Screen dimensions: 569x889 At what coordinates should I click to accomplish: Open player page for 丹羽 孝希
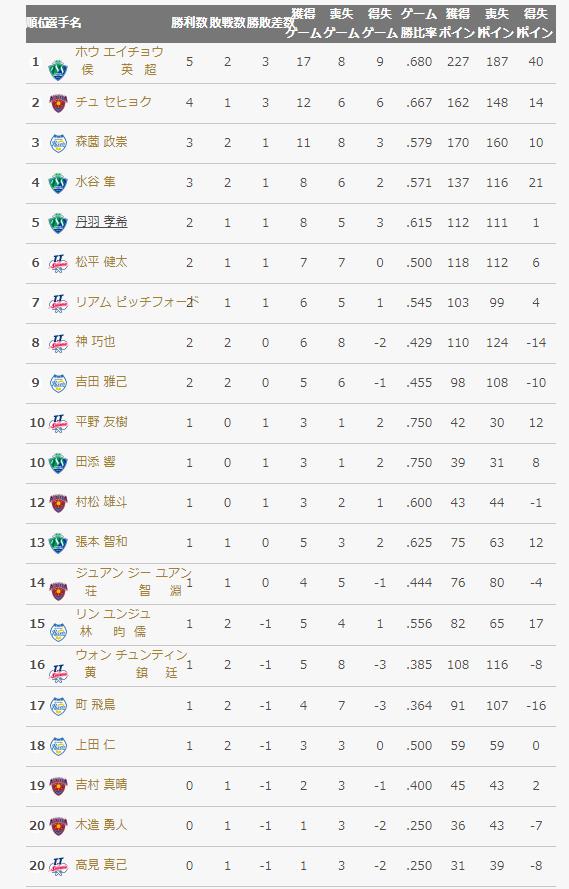tap(101, 222)
